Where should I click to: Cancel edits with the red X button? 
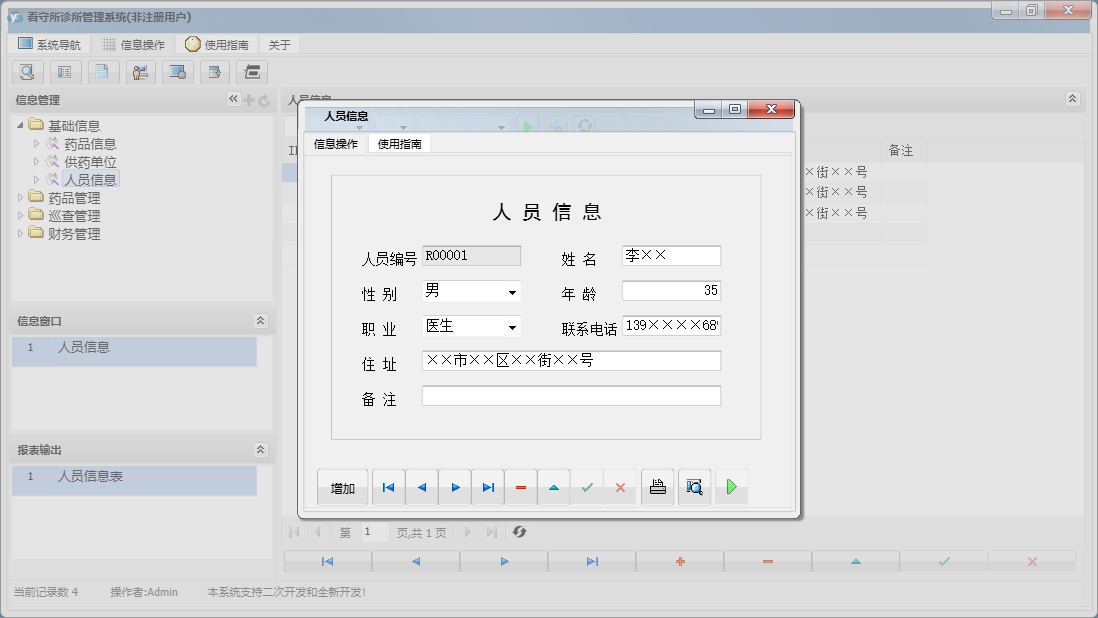point(621,487)
